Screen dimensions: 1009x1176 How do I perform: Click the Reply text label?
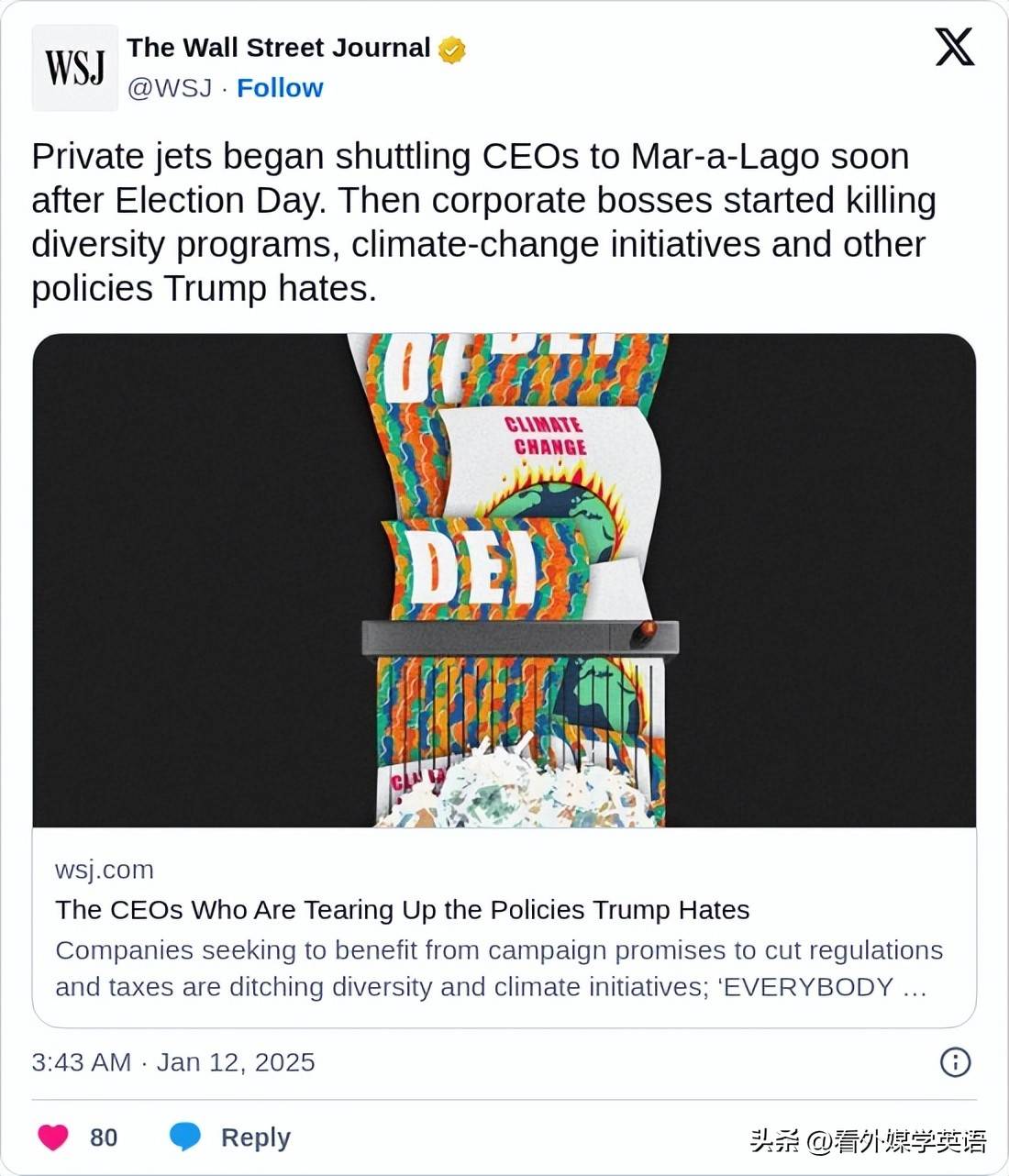(256, 1137)
